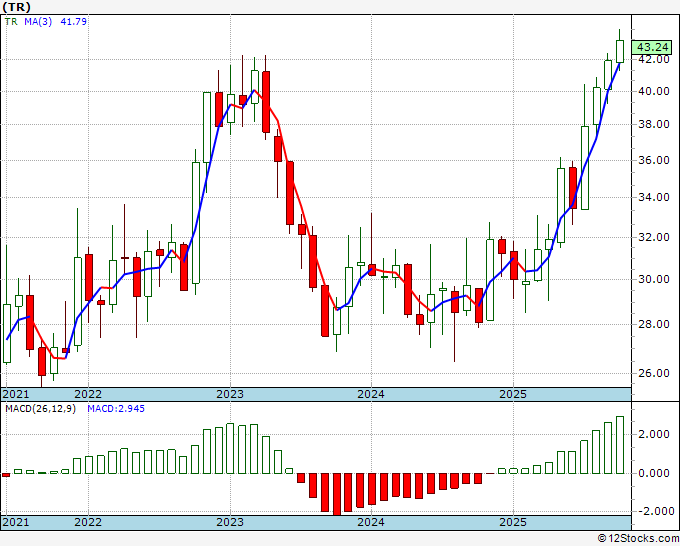The image size is (680, 546).
Task: Select 2022 on the price chart timeline
Action: pyautogui.click(x=88, y=394)
